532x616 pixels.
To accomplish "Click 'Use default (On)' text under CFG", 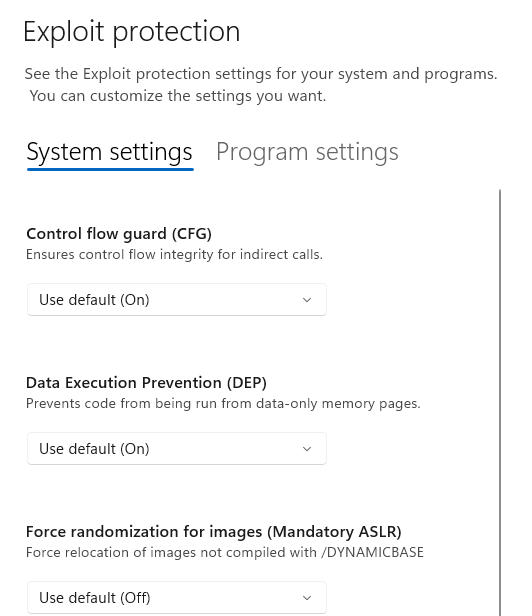I will click(x=94, y=300).
